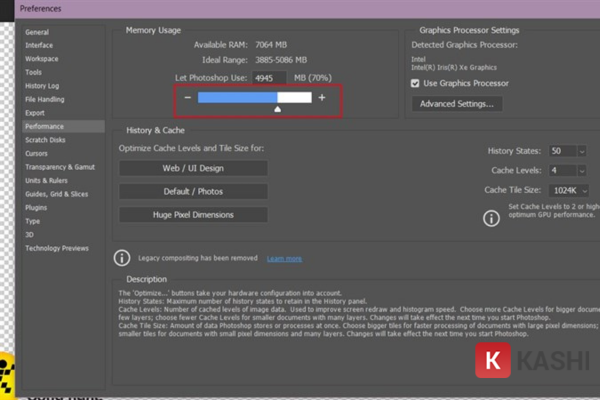Click the plus icon beside memory slider
The height and width of the screenshot is (400, 600).
click(x=321, y=98)
